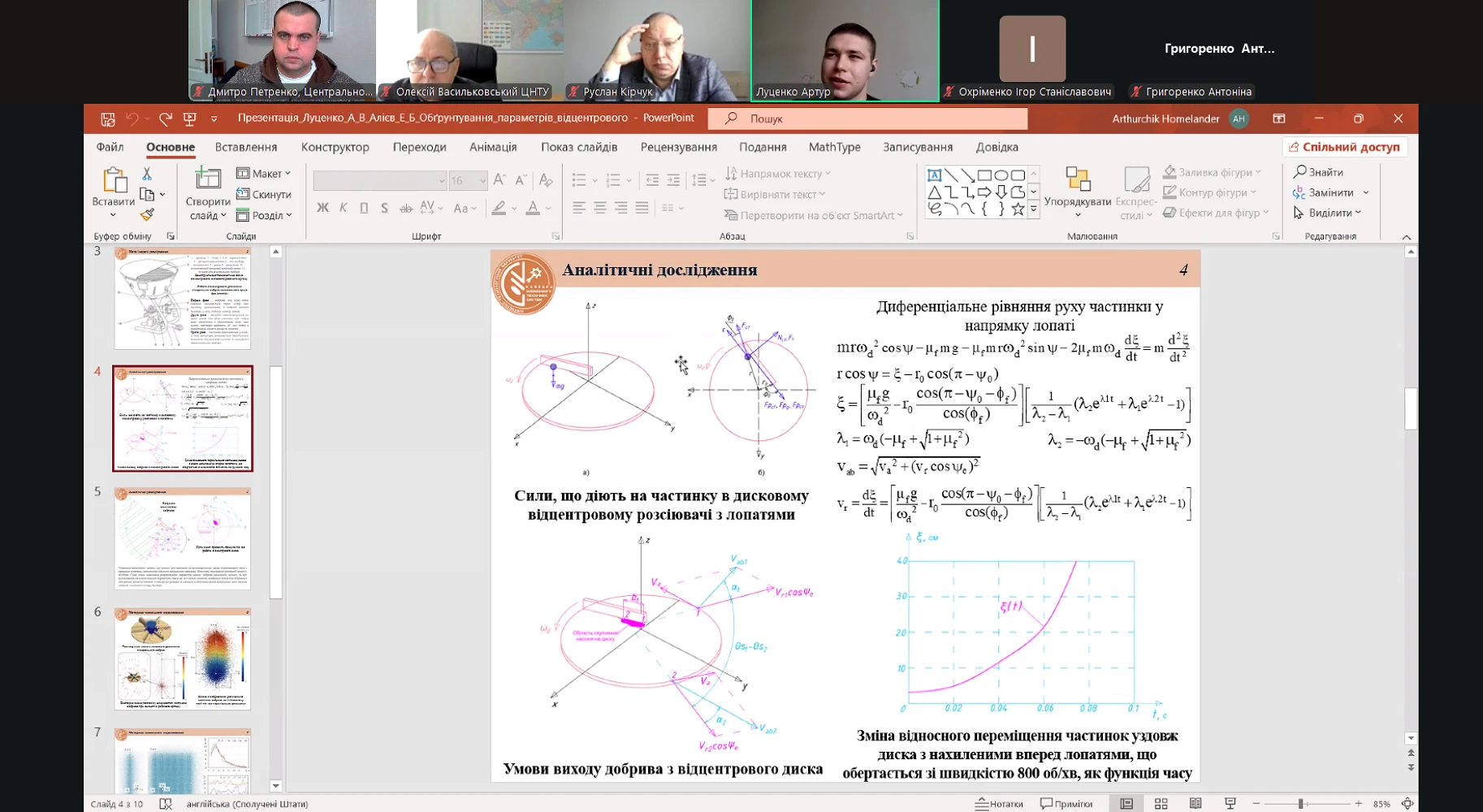Click the Cut scissors icon
The height and width of the screenshot is (812, 1483).
[x=147, y=174]
